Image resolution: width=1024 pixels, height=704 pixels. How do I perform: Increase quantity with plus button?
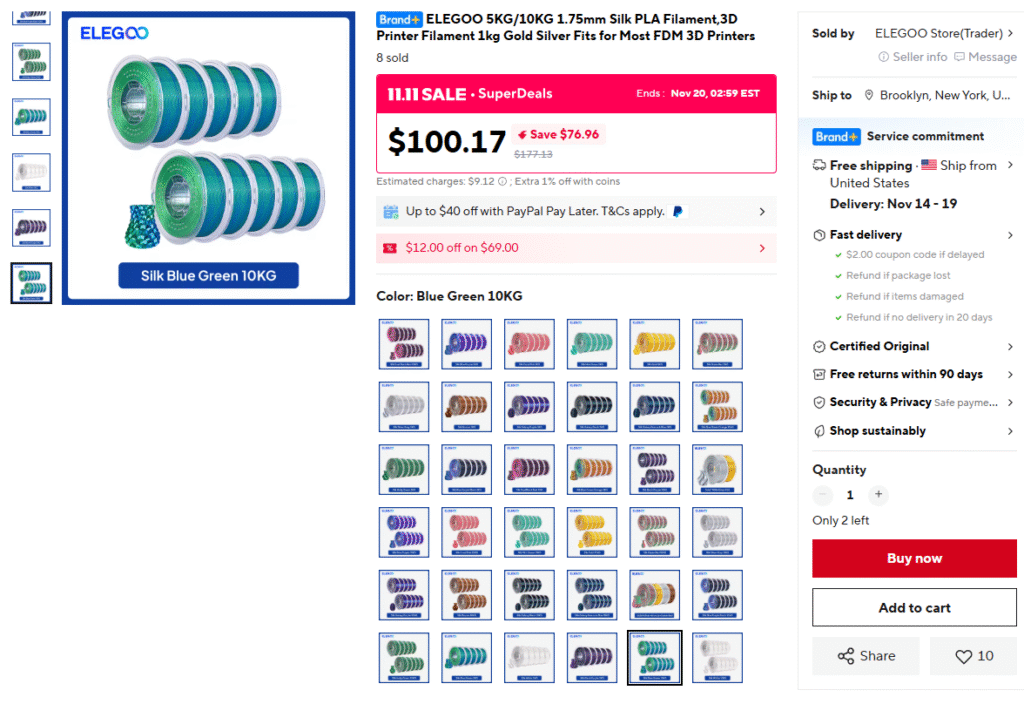[x=878, y=494]
